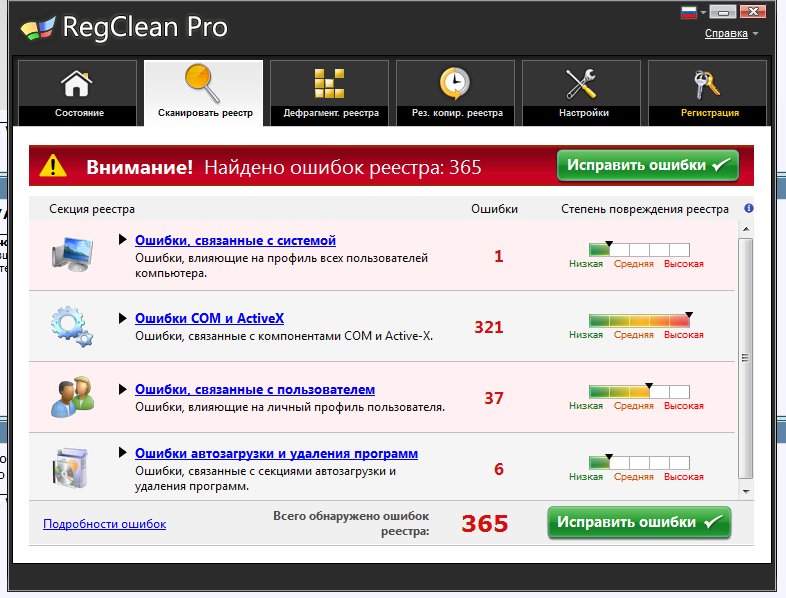Click the wrench and screwdriver settings icon
This screenshot has width=786, height=598.
point(581,84)
